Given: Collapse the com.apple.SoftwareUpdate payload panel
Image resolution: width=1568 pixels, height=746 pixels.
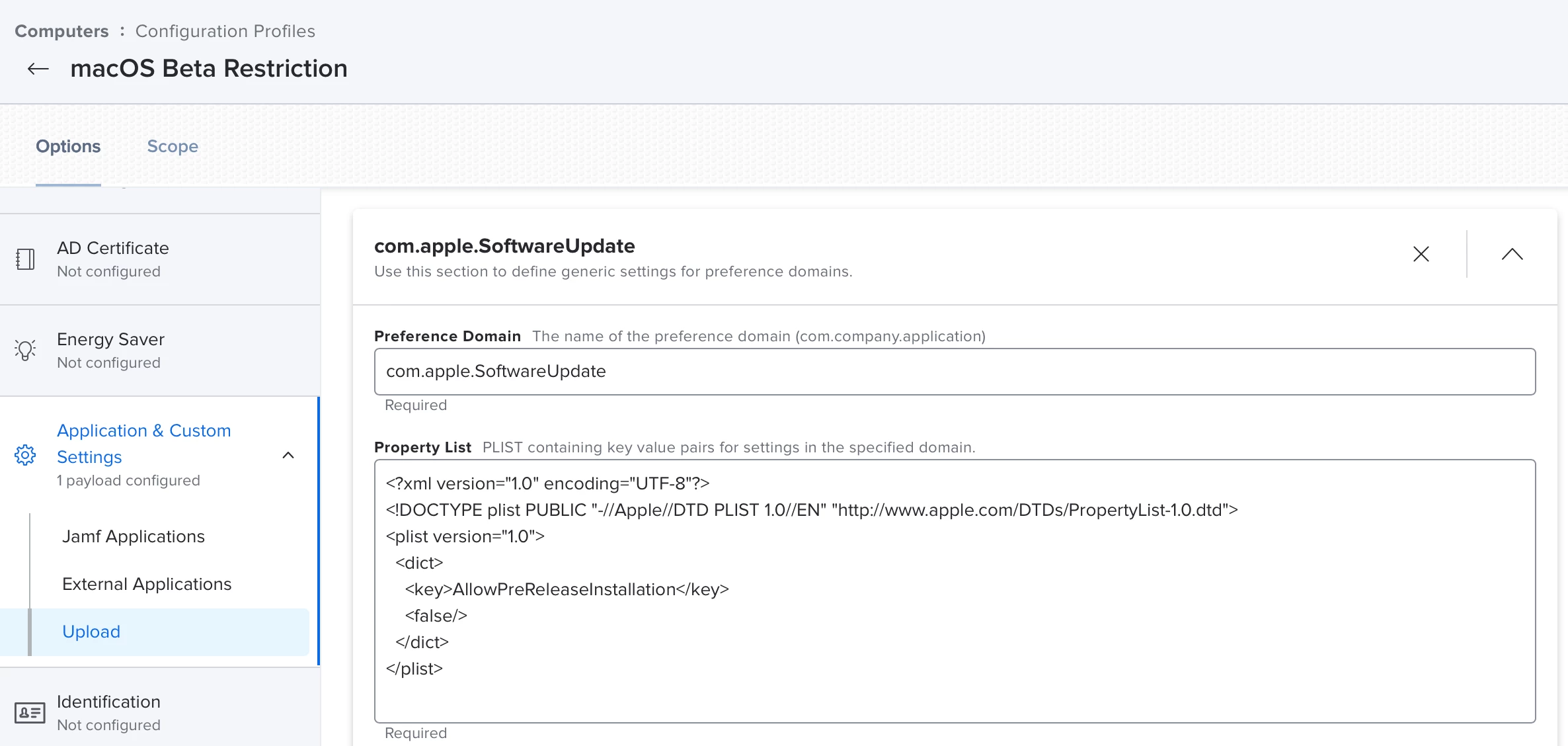Looking at the screenshot, I should tap(1512, 254).
